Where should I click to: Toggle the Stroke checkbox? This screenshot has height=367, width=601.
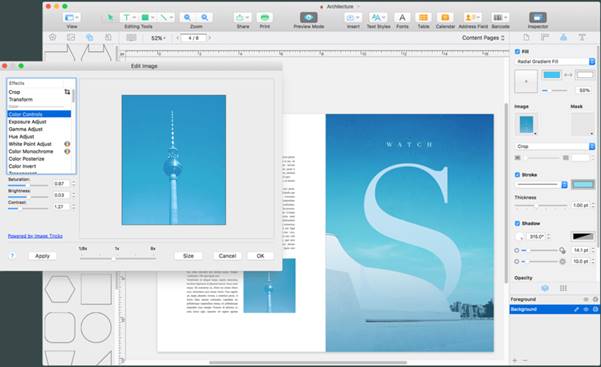[517, 174]
